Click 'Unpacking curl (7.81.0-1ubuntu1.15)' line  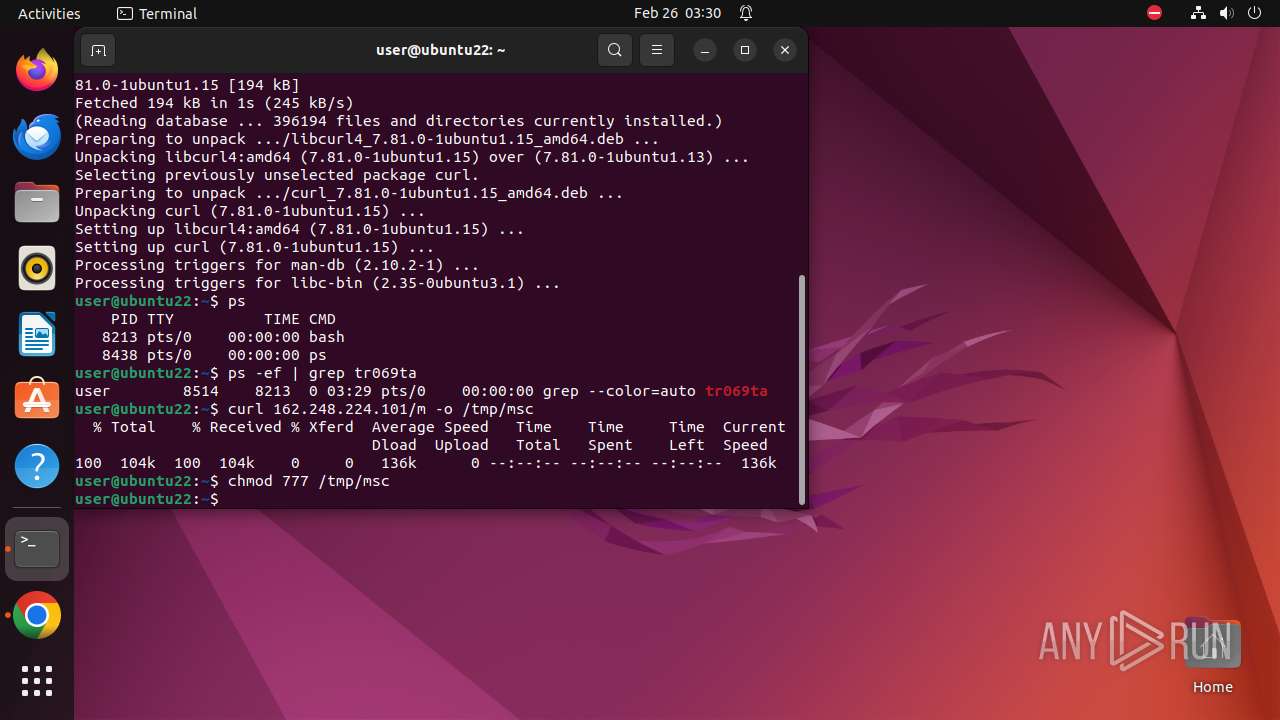click(x=250, y=211)
